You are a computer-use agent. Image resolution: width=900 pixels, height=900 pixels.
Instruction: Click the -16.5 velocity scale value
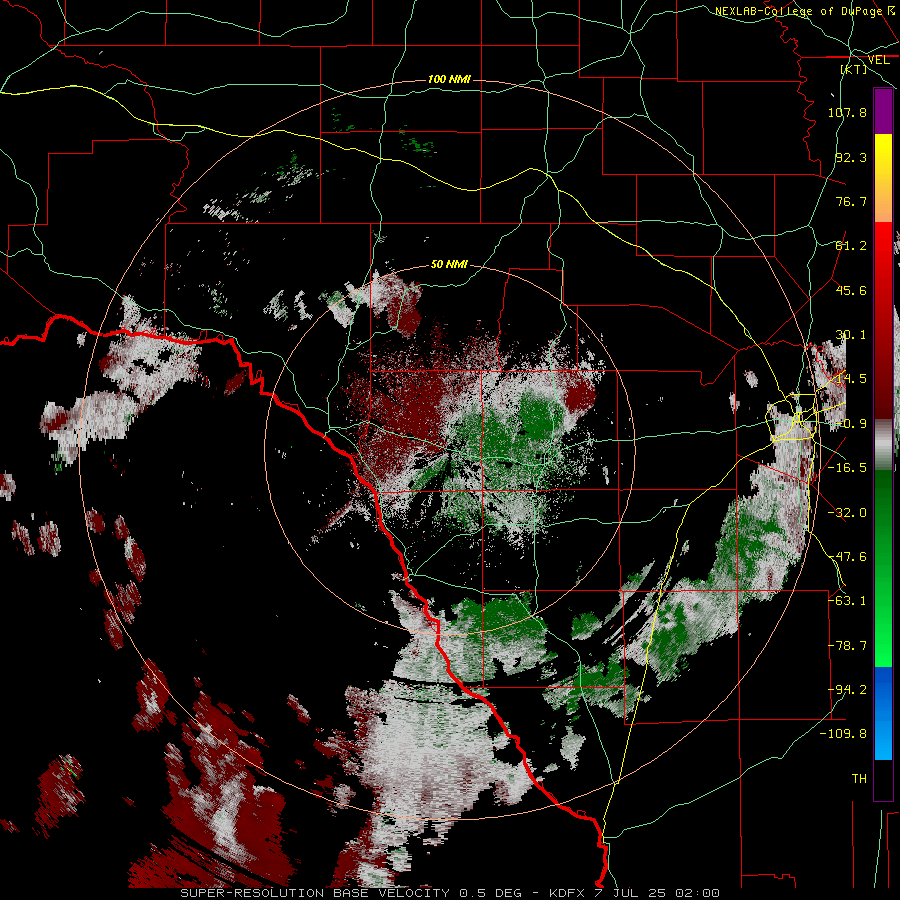tap(847, 468)
